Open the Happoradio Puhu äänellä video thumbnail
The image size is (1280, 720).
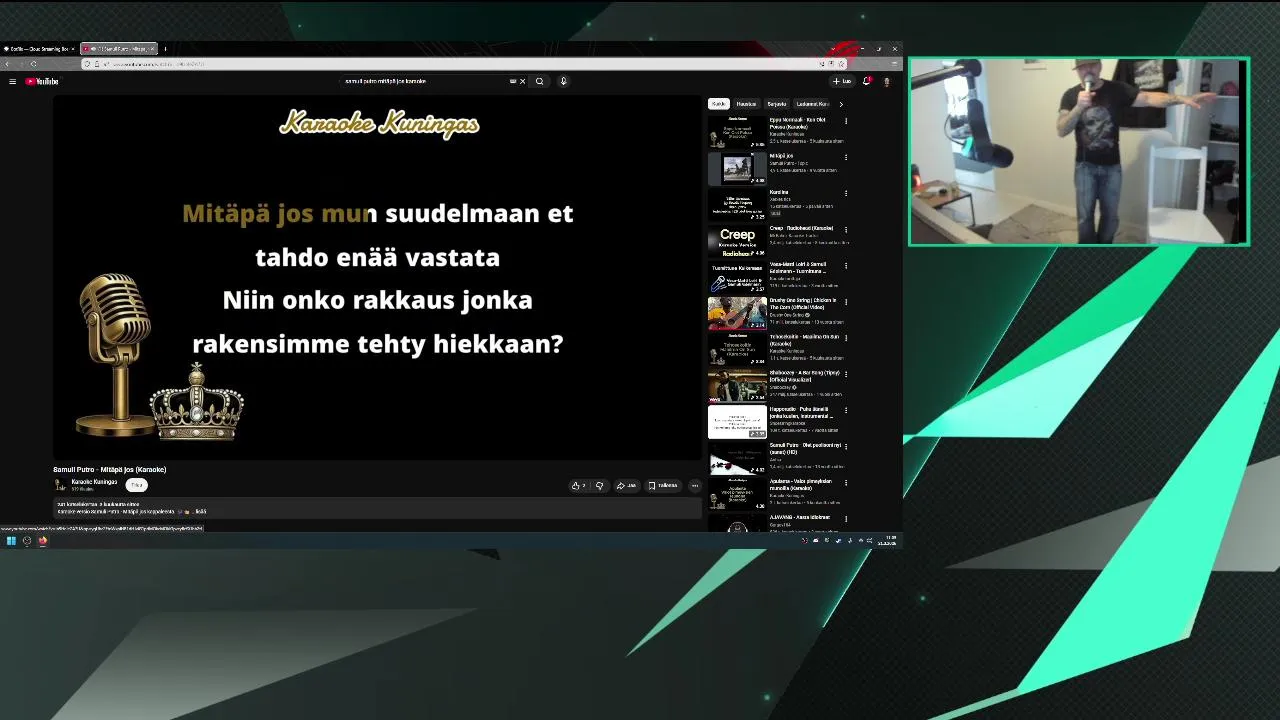click(x=737, y=422)
